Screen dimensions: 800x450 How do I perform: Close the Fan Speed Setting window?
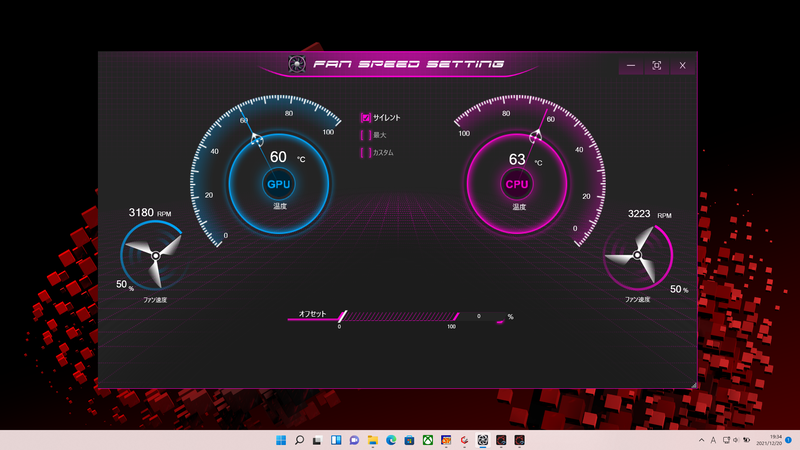tap(683, 65)
